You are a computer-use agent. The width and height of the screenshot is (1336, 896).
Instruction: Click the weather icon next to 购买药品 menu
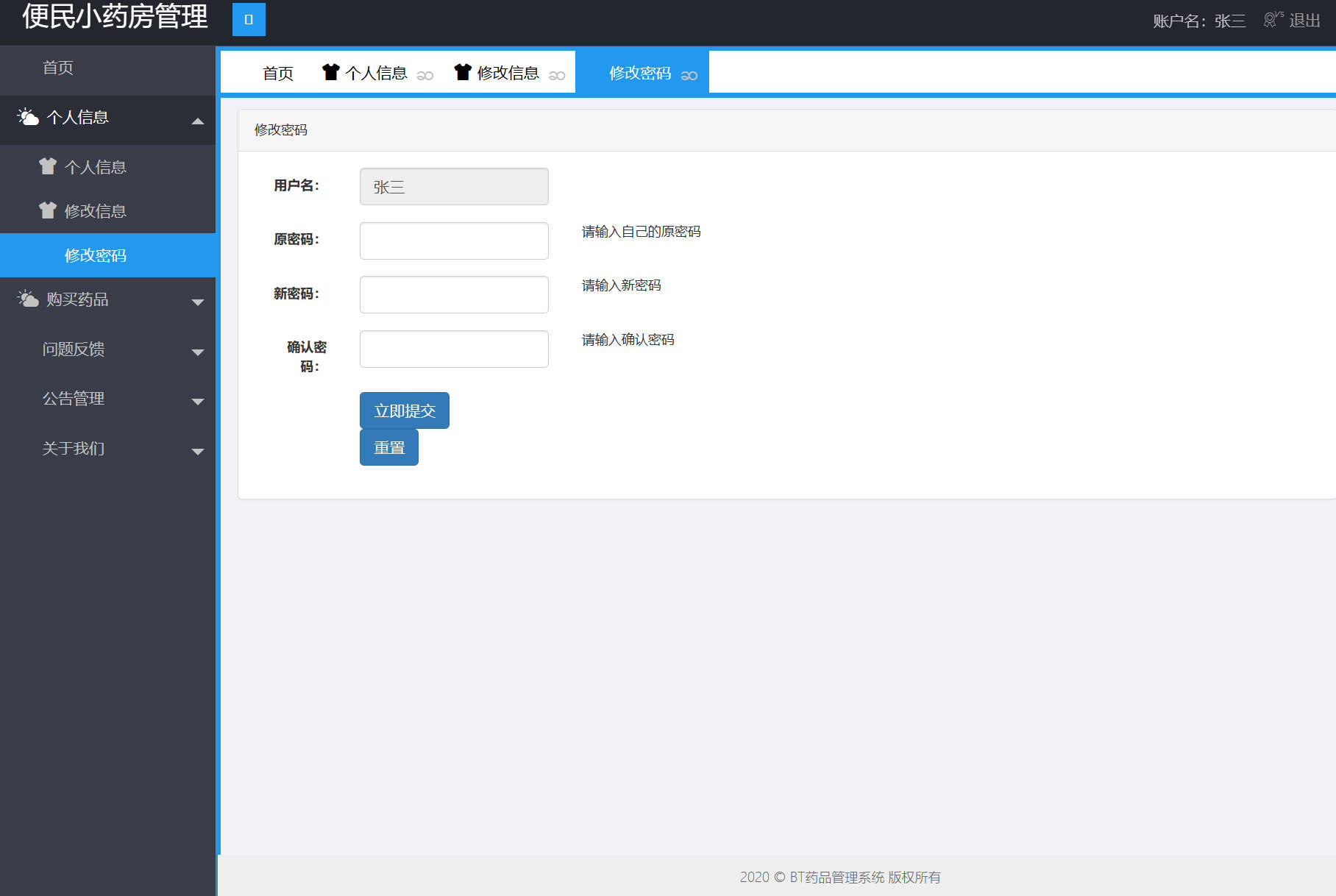pos(27,298)
